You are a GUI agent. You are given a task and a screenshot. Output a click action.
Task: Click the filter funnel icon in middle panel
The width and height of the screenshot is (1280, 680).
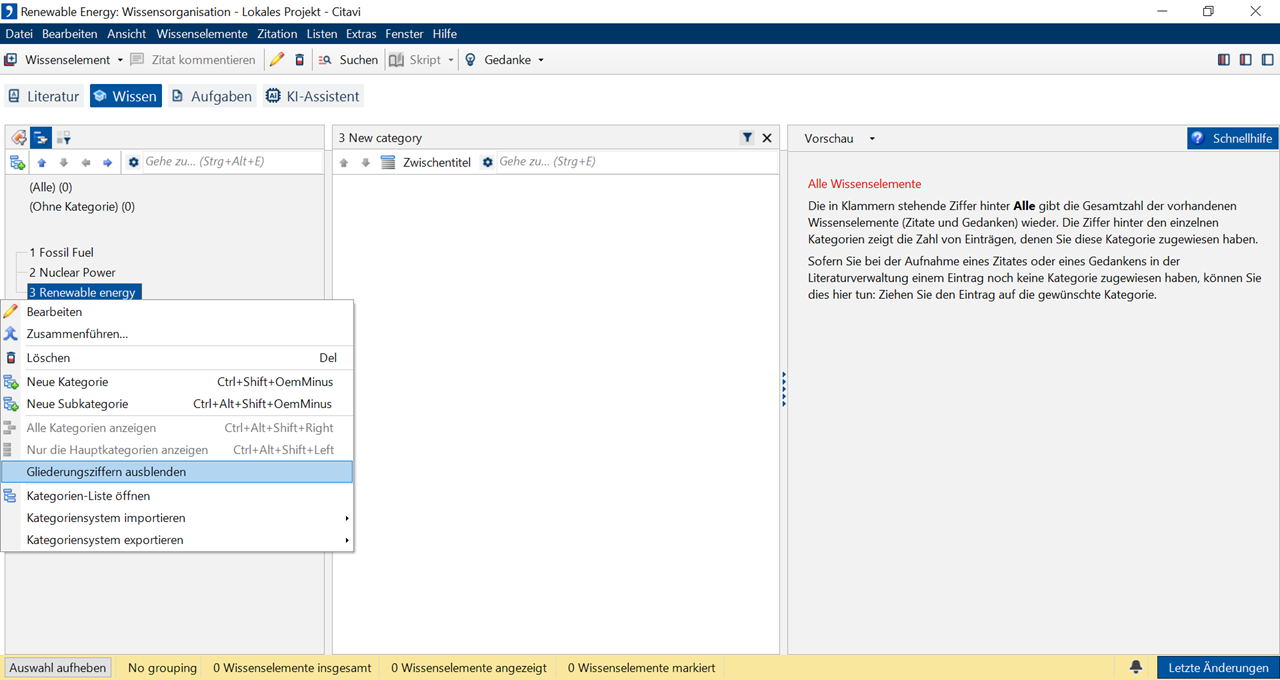point(747,138)
